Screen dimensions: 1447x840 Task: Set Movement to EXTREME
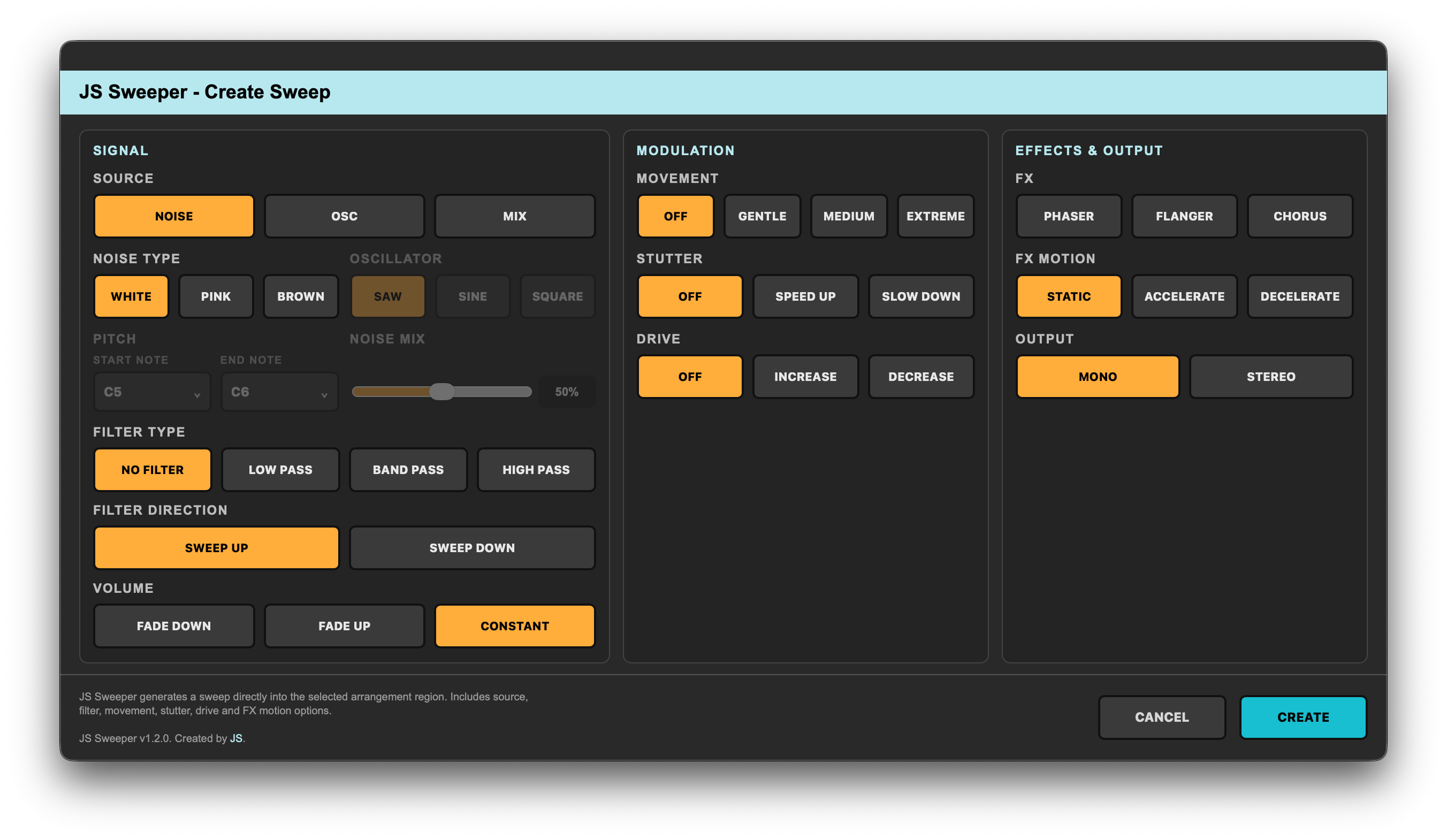pos(935,216)
